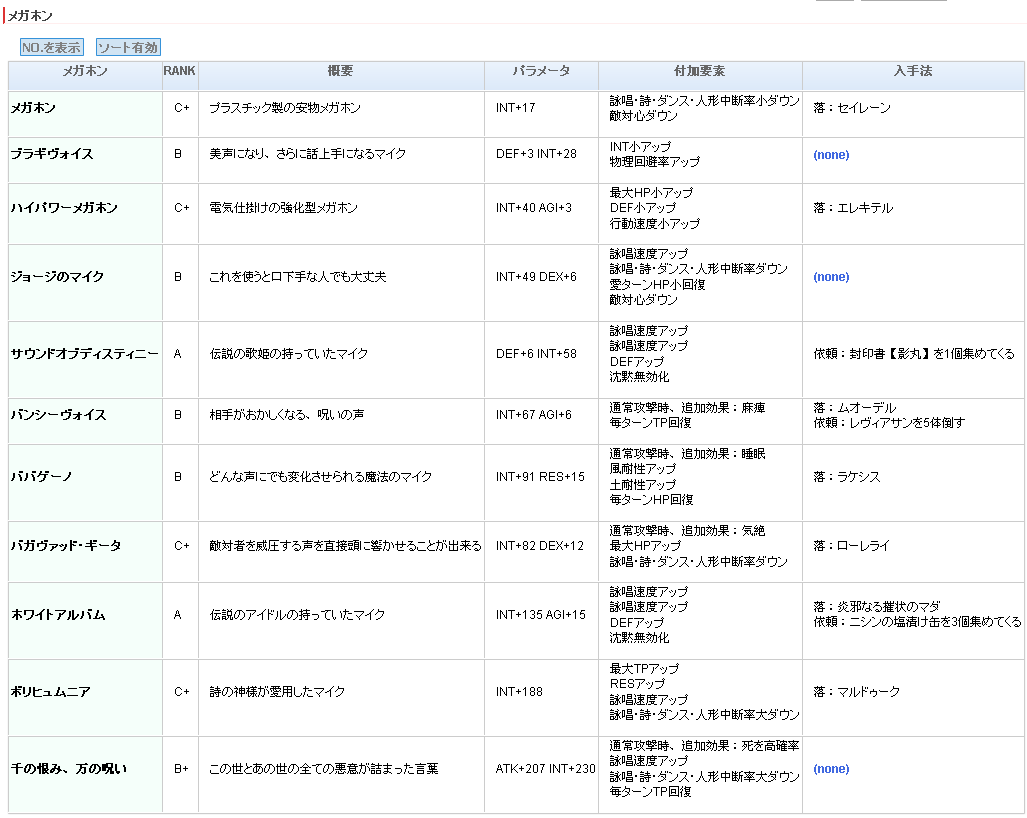Select the バガヴァッド・ギータ name cell

[x=66, y=546]
